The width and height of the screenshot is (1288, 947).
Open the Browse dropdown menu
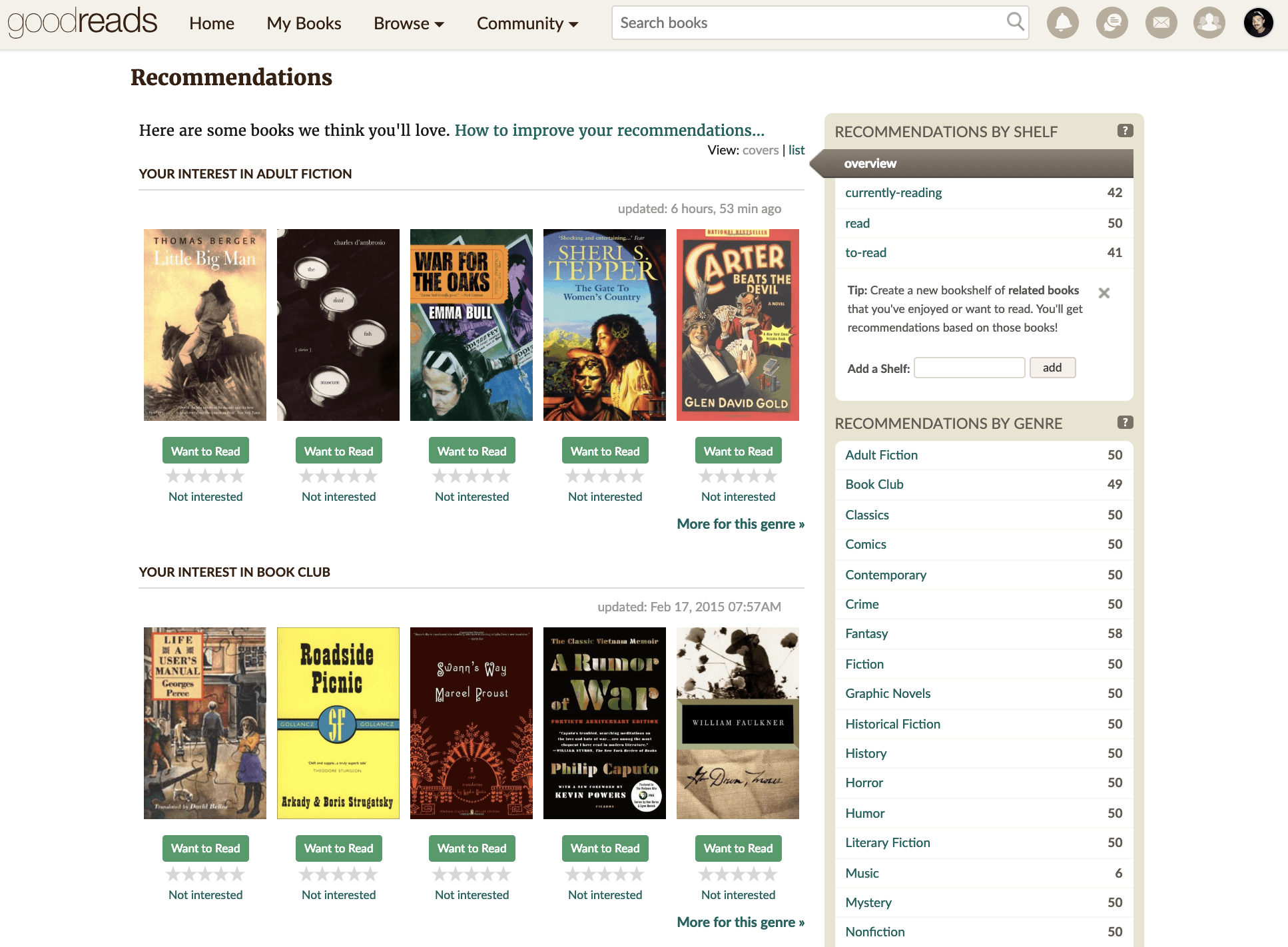pos(408,23)
